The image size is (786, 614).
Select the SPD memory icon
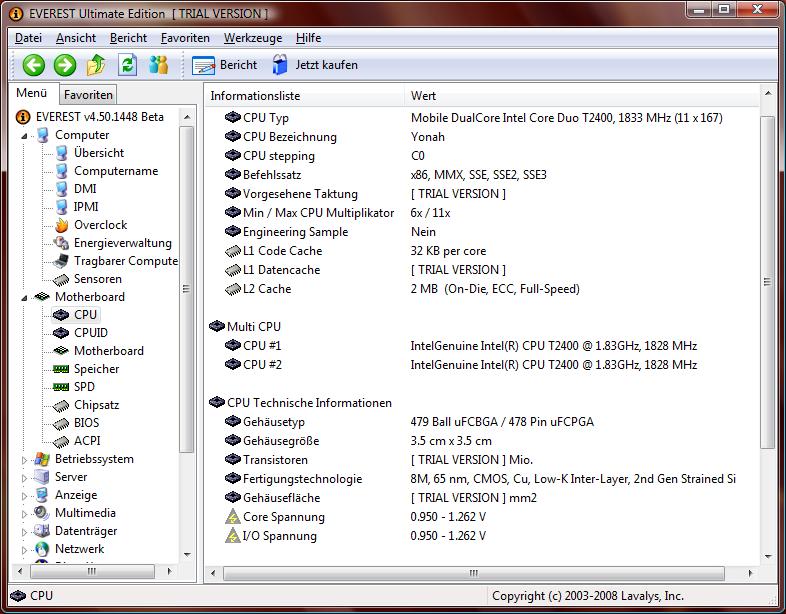61,387
